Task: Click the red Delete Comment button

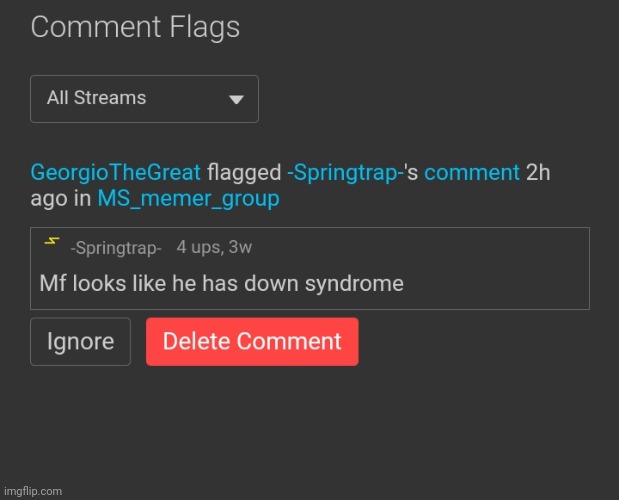Action: click(x=252, y=341)
